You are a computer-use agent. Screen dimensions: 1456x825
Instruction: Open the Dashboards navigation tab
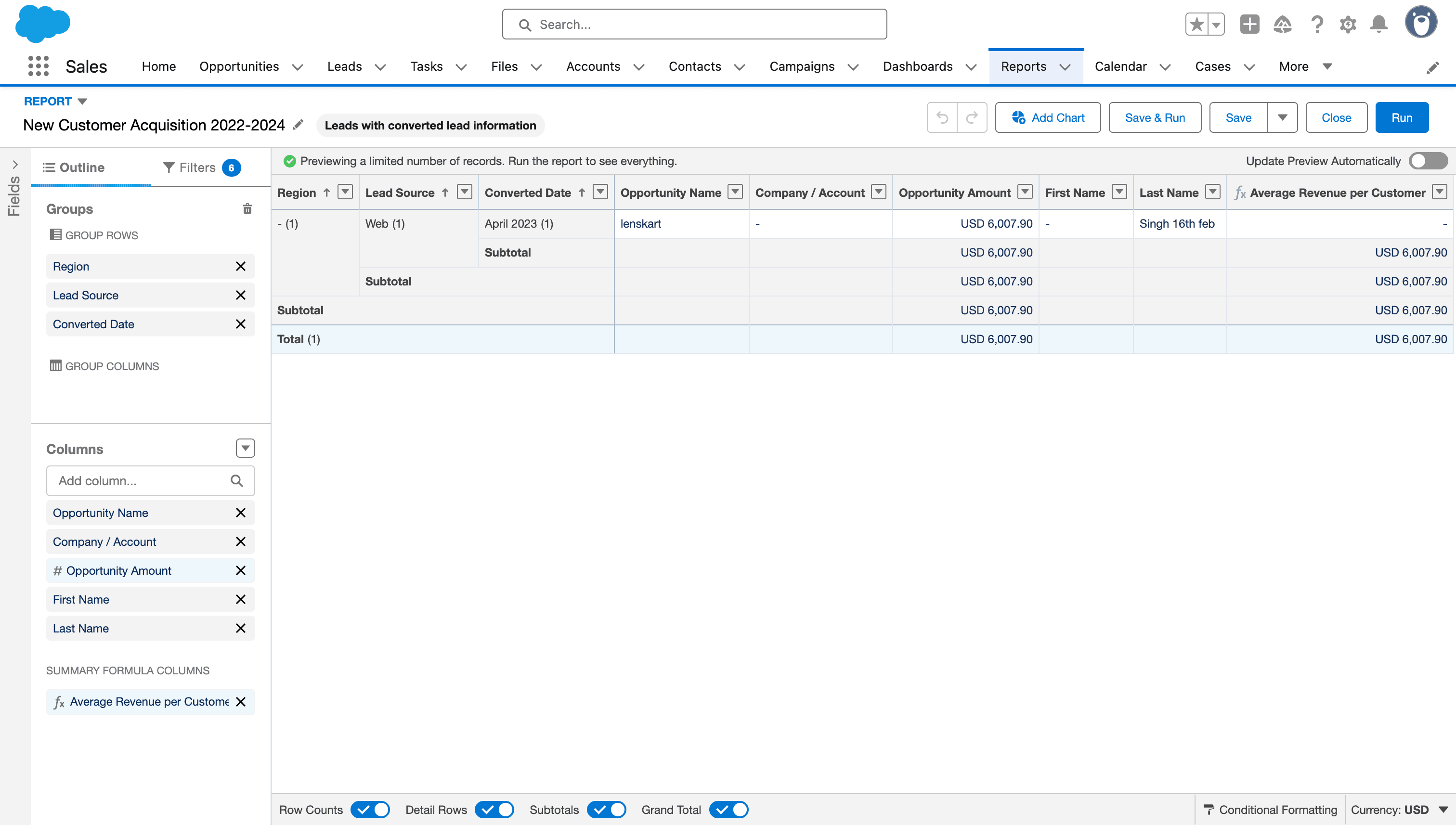(917, 66)
